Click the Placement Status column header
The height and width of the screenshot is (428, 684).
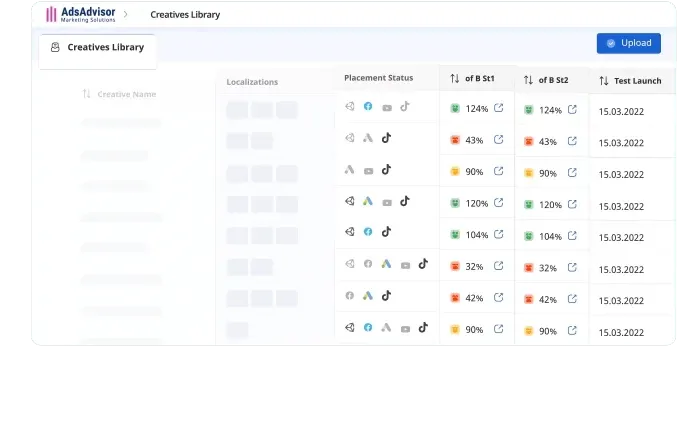378,78
